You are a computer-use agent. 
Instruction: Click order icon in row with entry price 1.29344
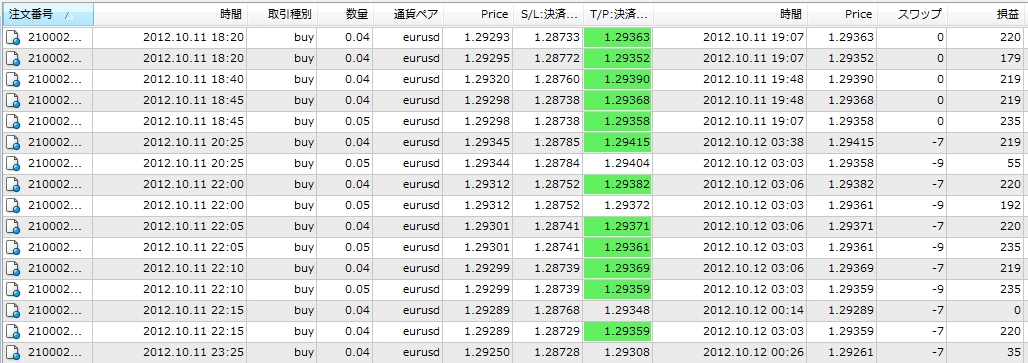(x=13, y=164)
